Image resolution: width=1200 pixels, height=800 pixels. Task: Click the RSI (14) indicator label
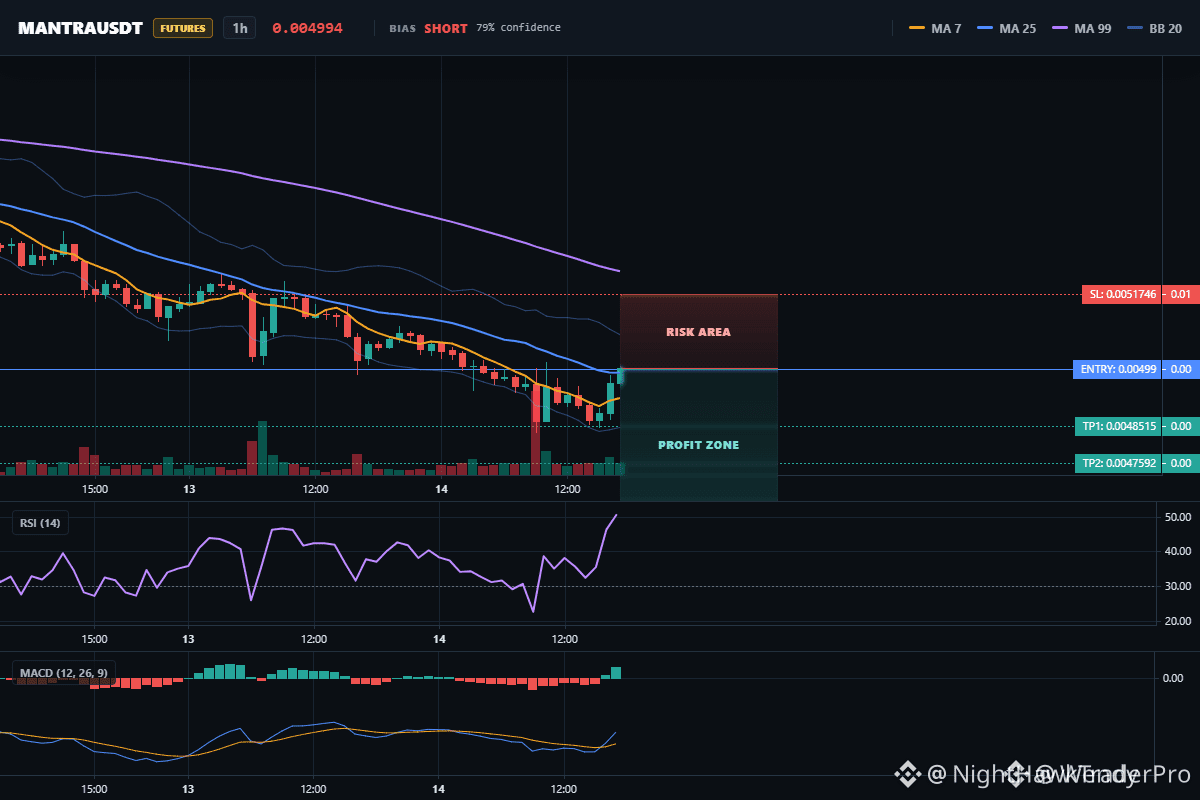pos(40,522)
